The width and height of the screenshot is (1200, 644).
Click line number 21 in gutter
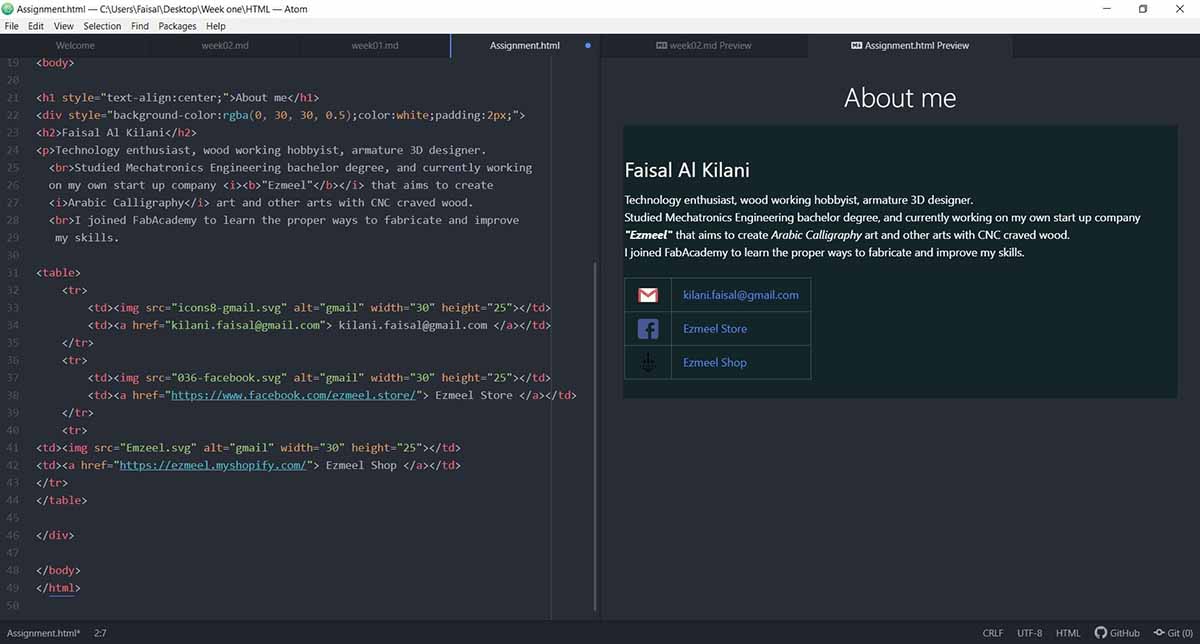click(13, 97)
